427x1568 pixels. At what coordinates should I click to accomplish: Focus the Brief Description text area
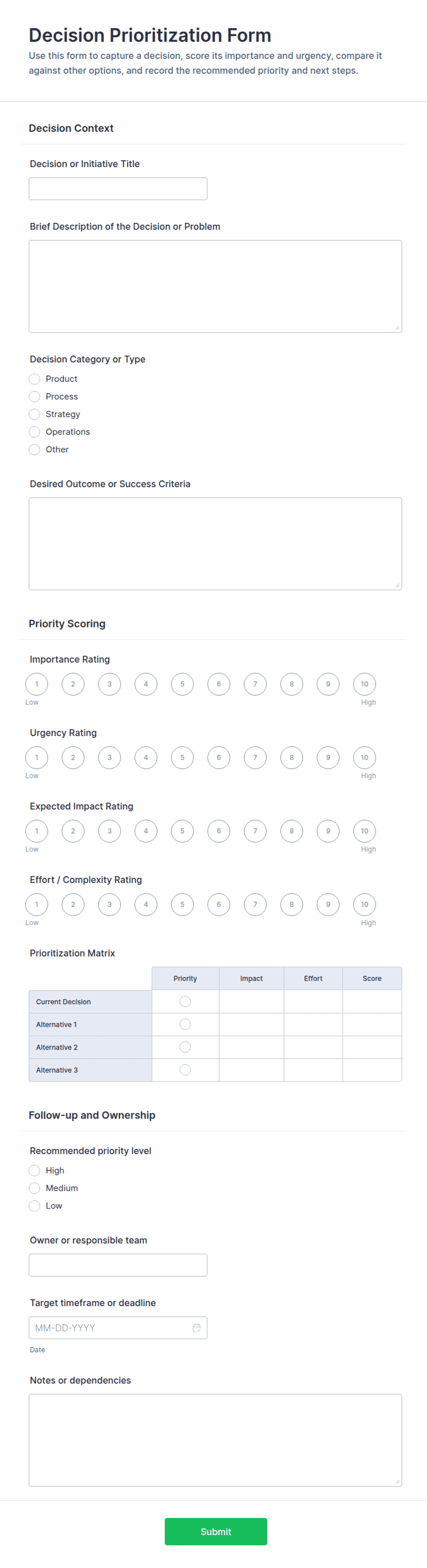[x=215, y=286]
